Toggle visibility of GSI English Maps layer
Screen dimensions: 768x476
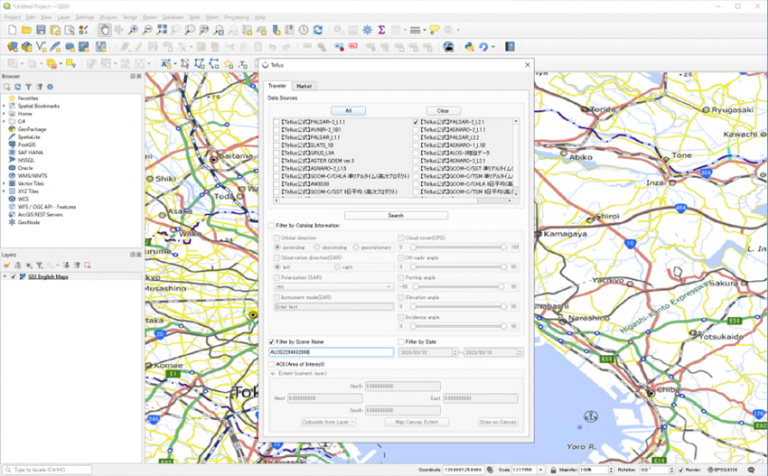(14, 277)
